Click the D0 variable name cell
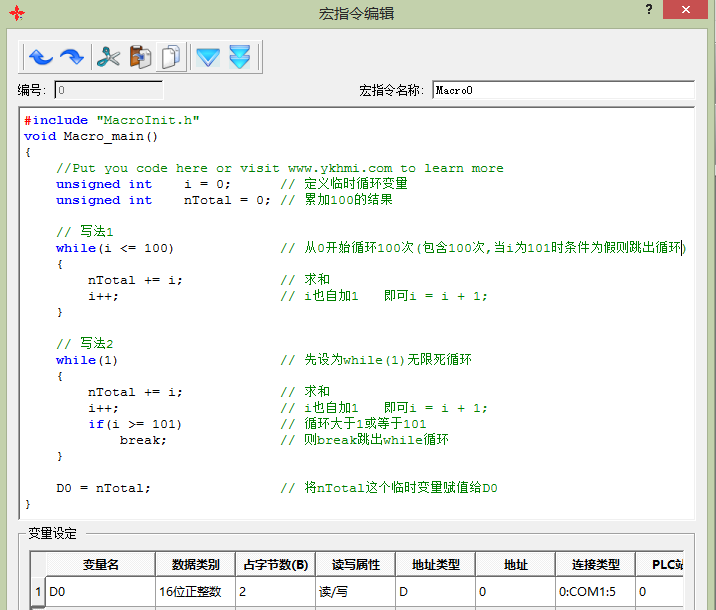Screen dimensions: 716x610 click(100, 592)
